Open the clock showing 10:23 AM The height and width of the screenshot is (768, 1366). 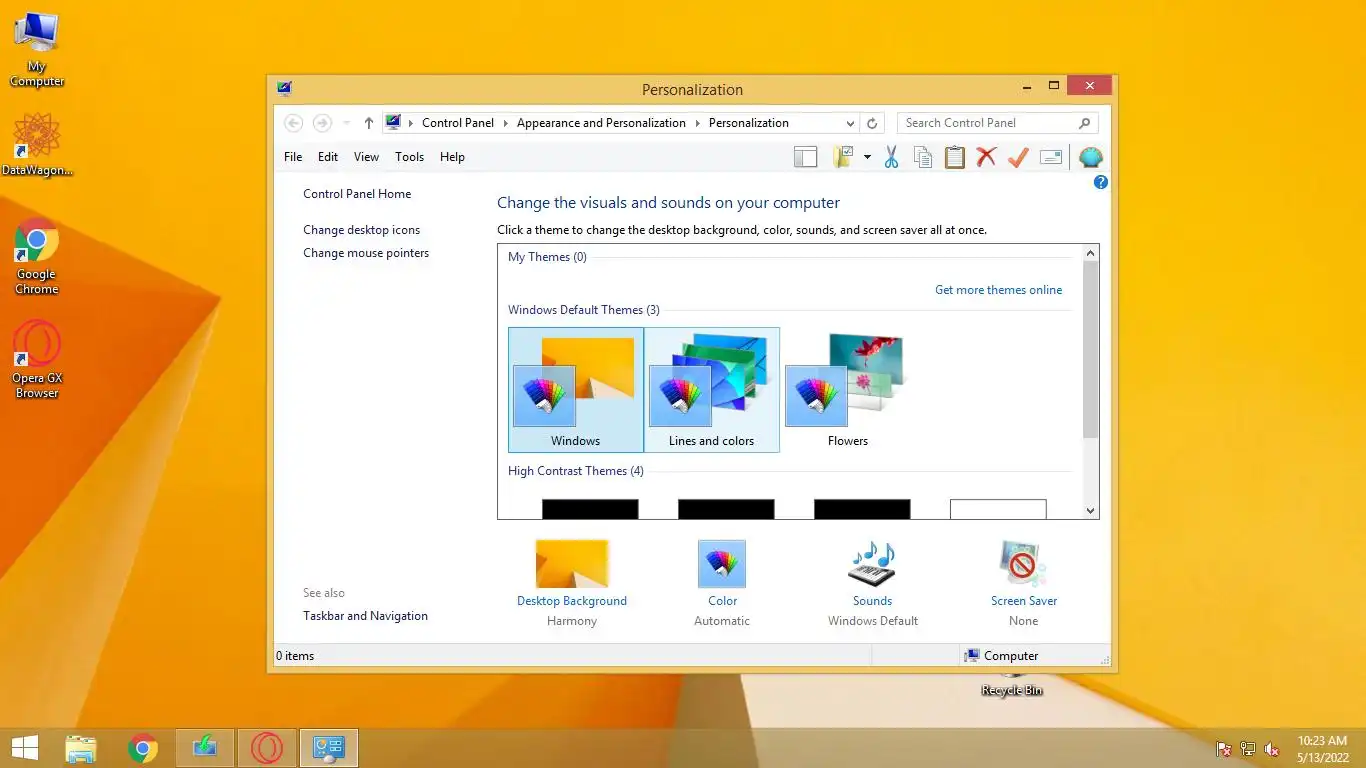(1323, 749)
